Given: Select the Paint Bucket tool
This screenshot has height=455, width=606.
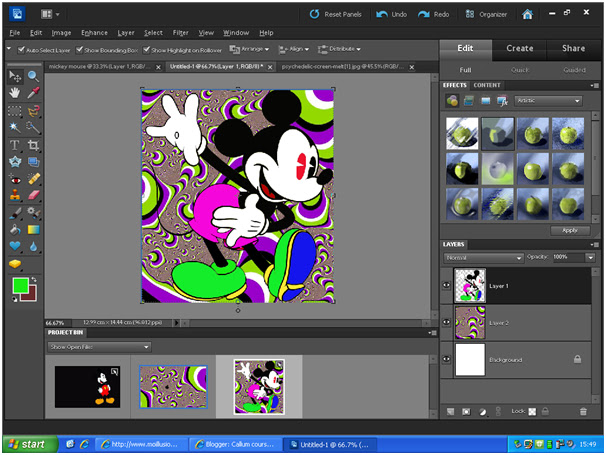Looking at the screenshot, I should click(15, 230).
